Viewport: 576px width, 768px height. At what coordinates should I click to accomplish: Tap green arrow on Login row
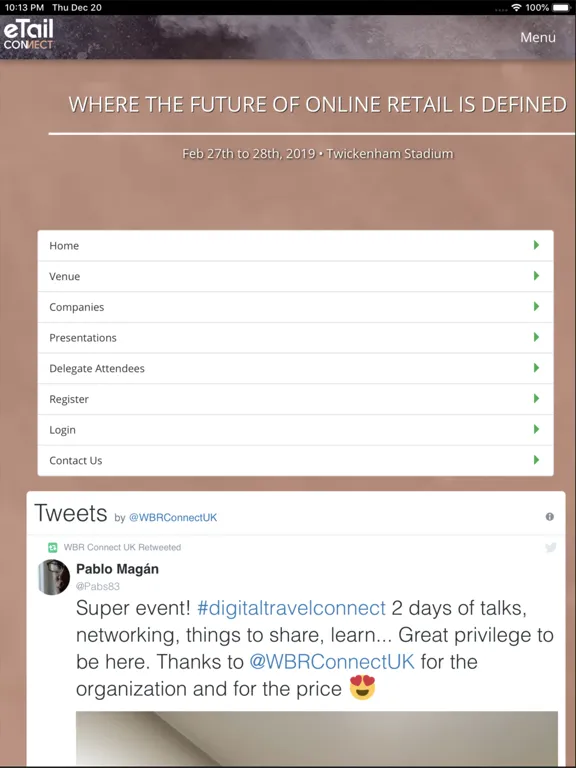536,429
